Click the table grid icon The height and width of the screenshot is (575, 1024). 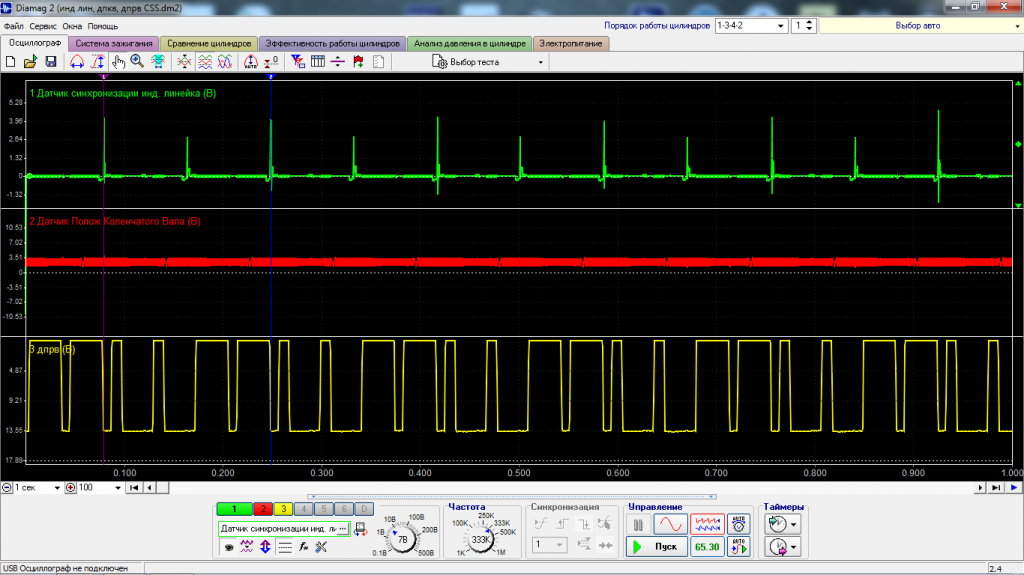(x=318, y=62)
